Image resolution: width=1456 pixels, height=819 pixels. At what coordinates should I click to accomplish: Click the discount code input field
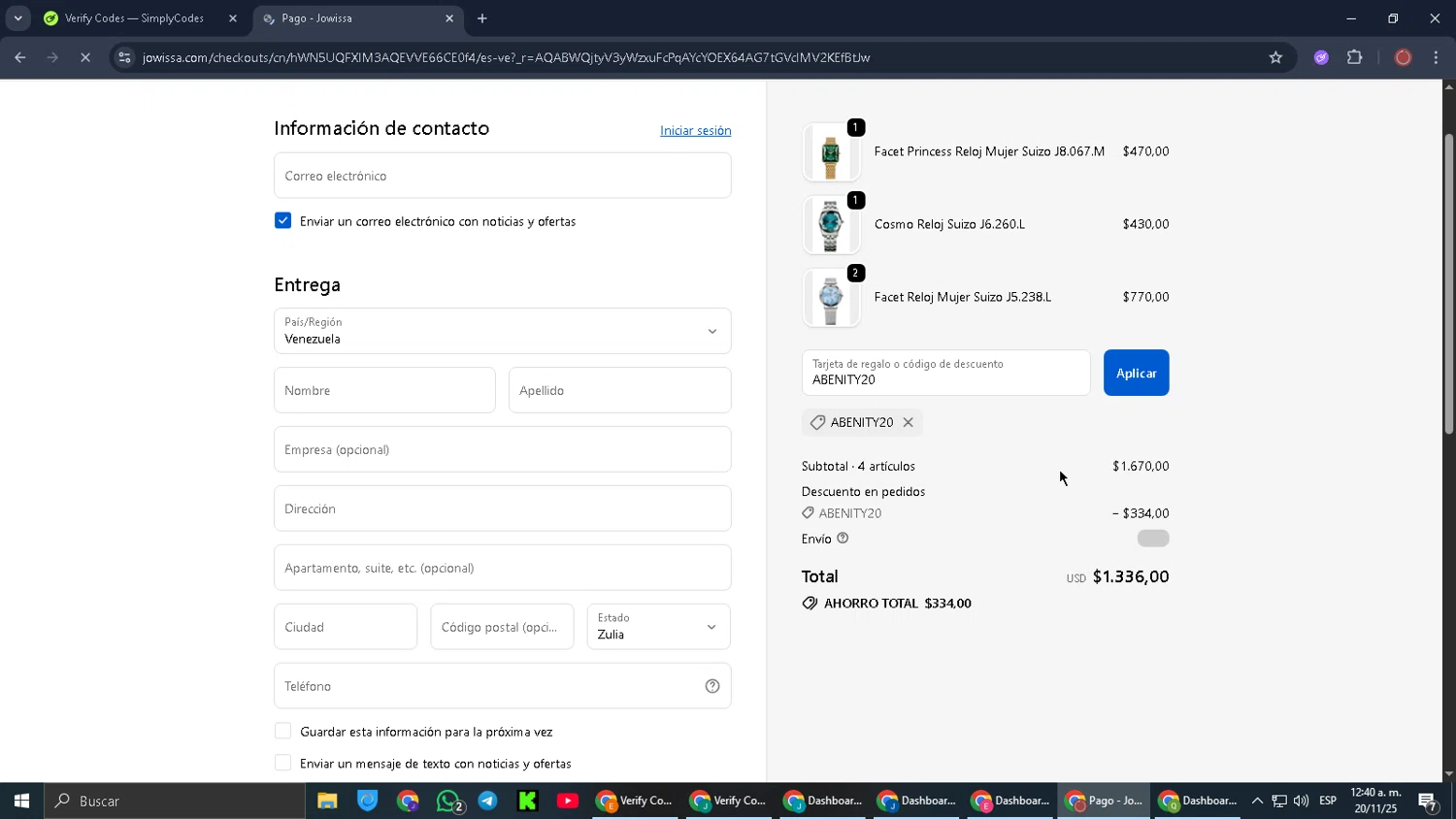[946, 373]
